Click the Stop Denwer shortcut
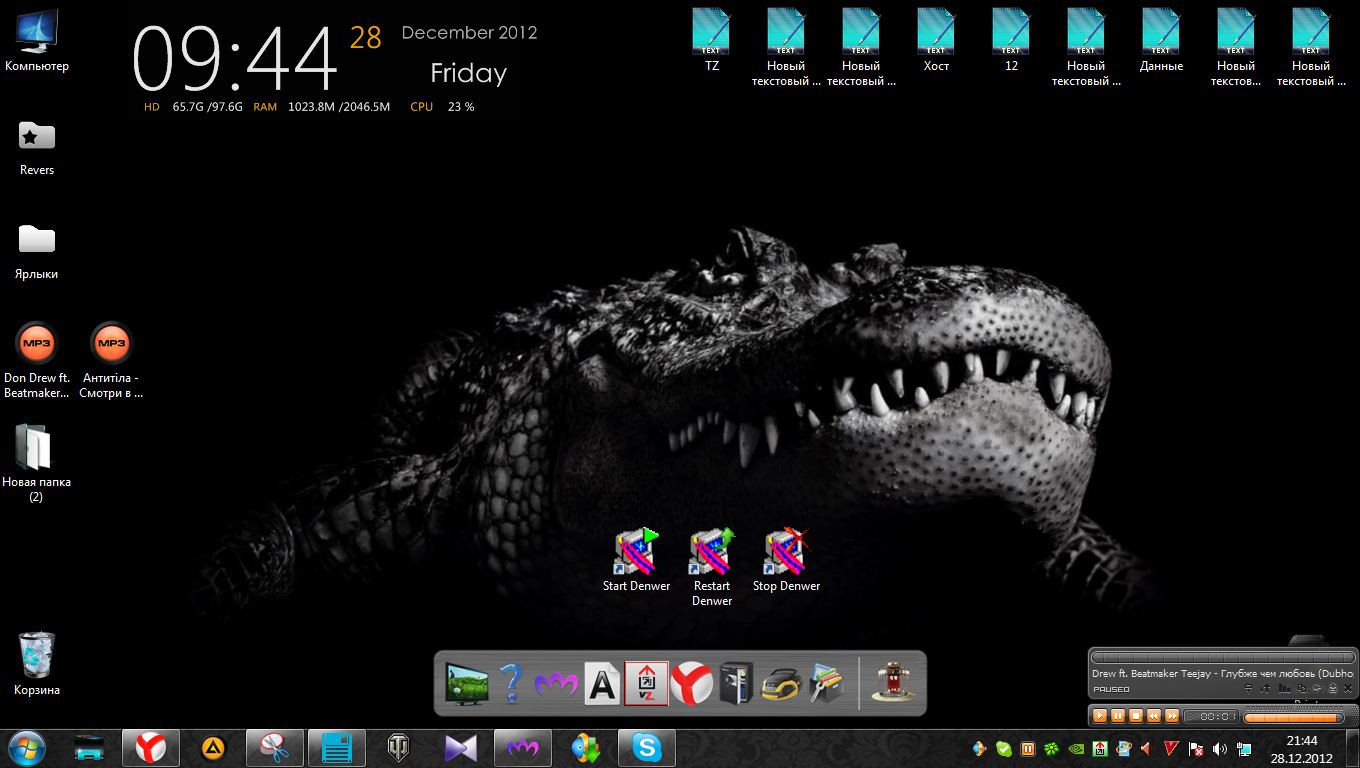1360x768 pixels. [786, 553]
